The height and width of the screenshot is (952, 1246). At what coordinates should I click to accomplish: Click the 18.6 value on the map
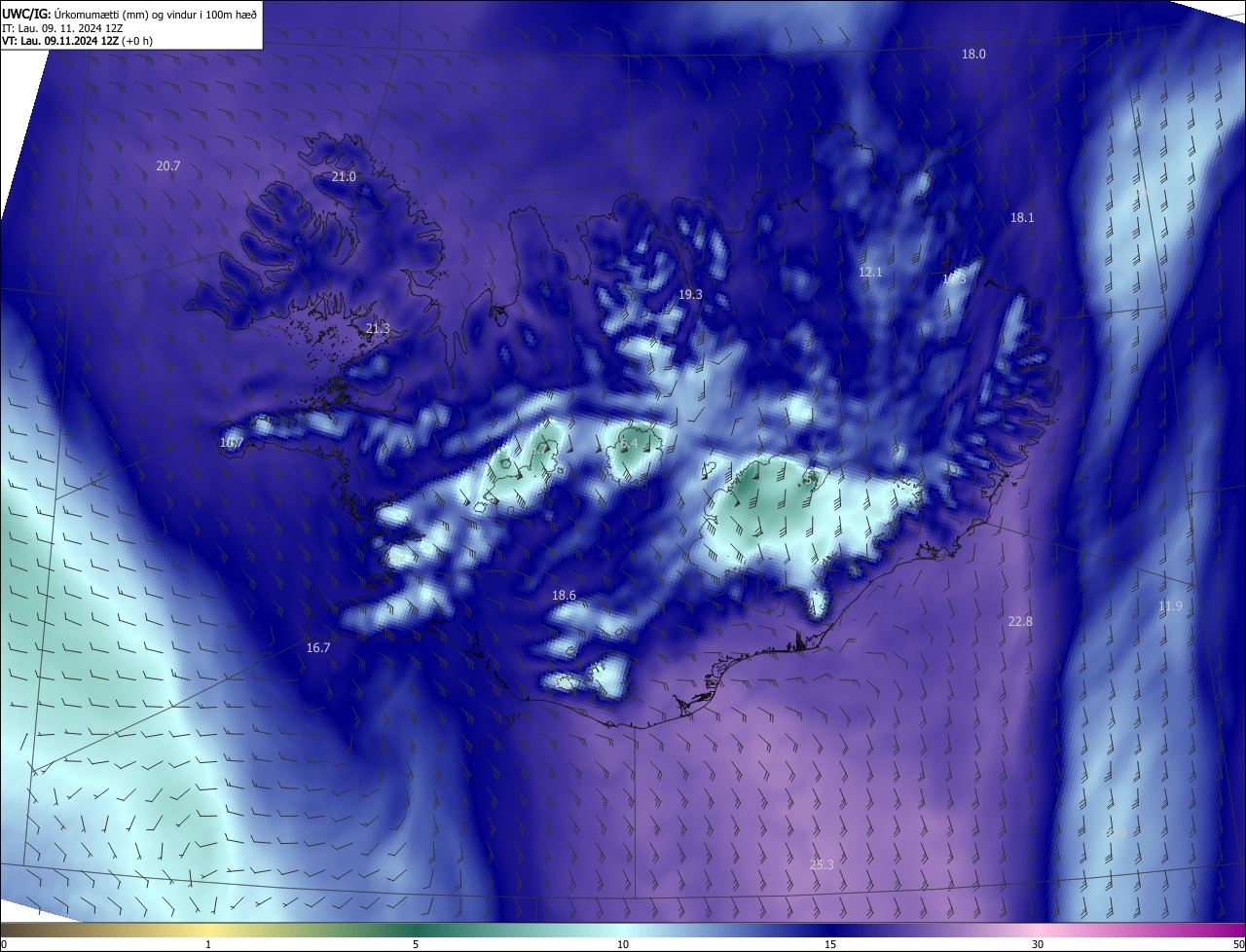(564, 595)
